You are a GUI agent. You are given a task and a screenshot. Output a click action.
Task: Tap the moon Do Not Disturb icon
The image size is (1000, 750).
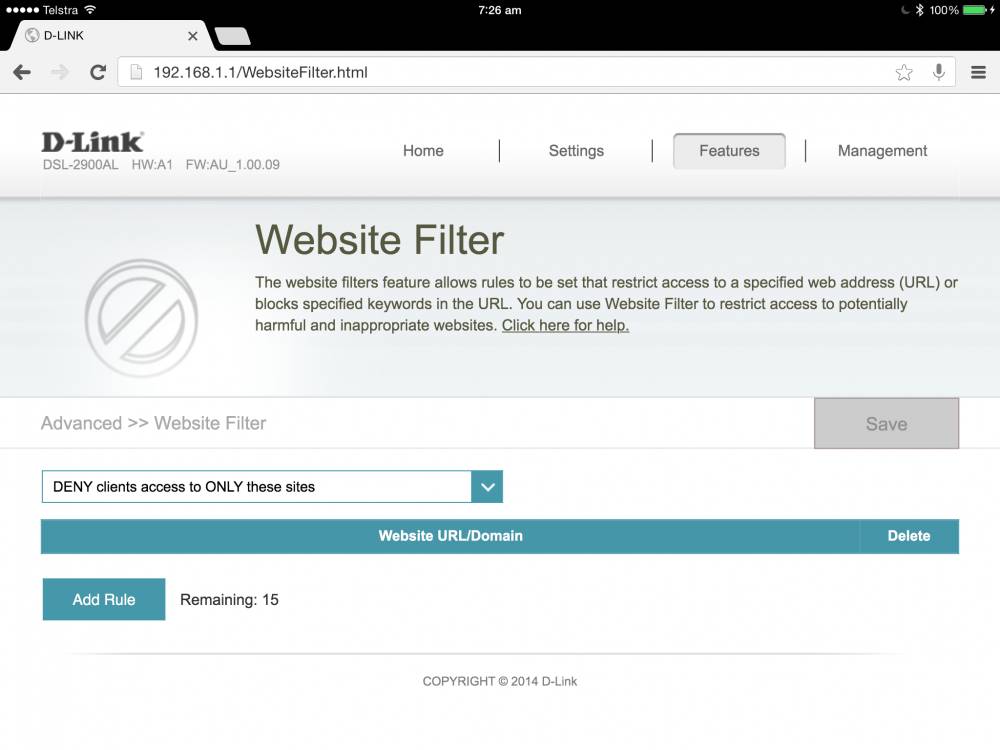(x=905, y=10)
